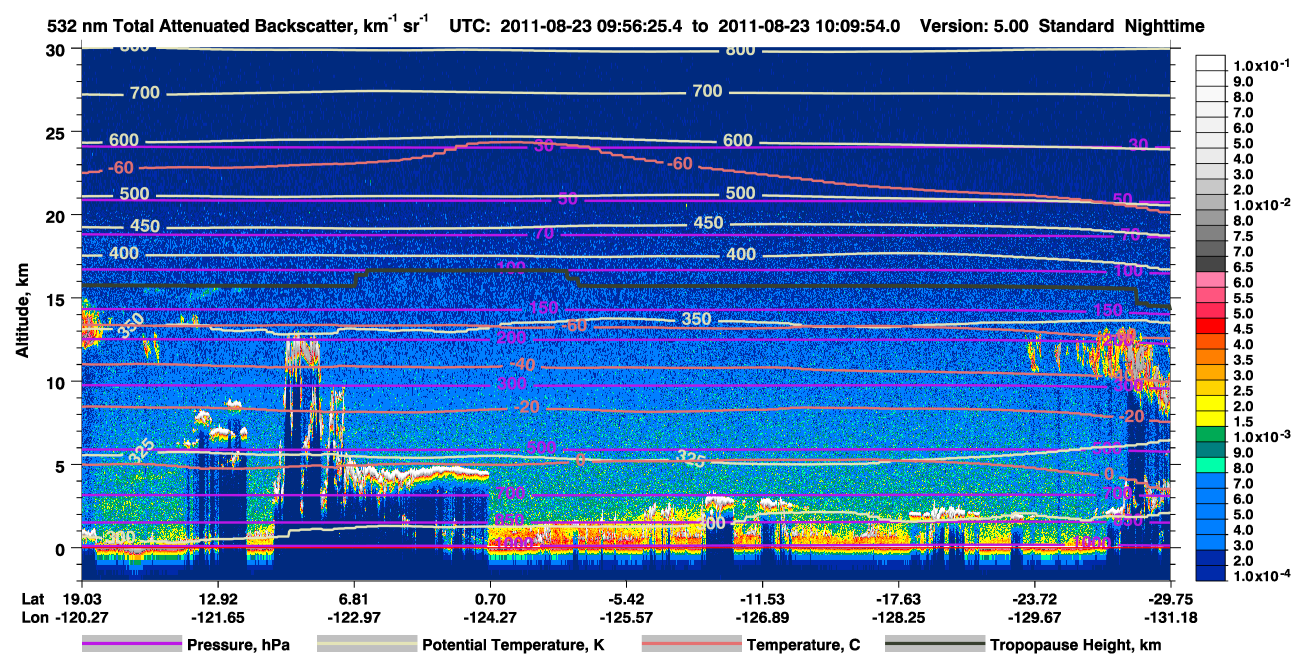Click the latitude value -23.72
The height and width of the screenshot is (667, 1300).
click(x=1034, y=598)
